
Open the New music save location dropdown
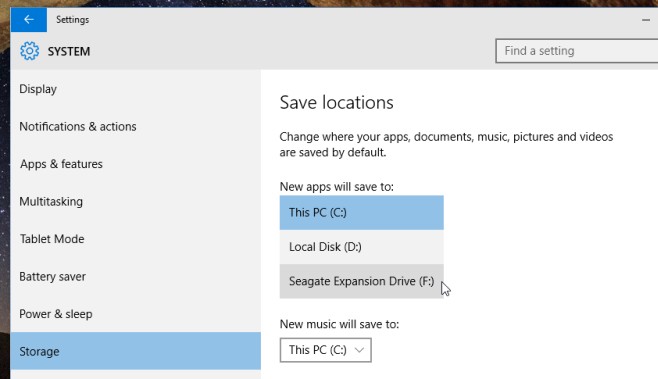(x=326, y=350)
